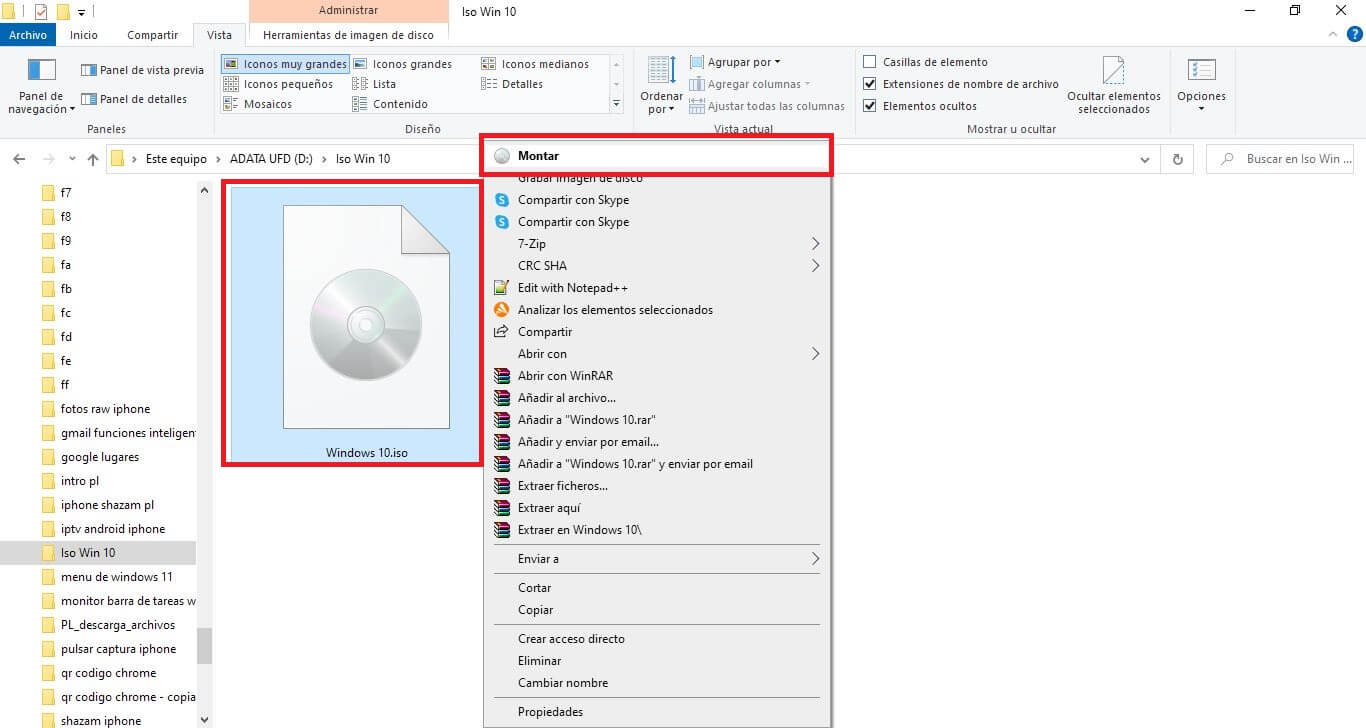Image resolution: width=1366 pixels, height=728 pixels.
Task: Open the 7-Zip submenu
Action: [x=656, y=244]
